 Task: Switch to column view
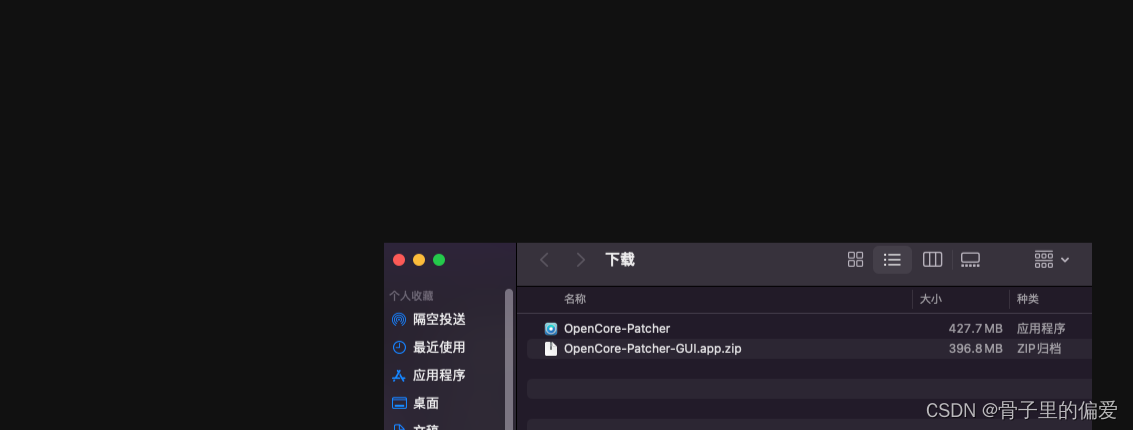pos(933,259)
